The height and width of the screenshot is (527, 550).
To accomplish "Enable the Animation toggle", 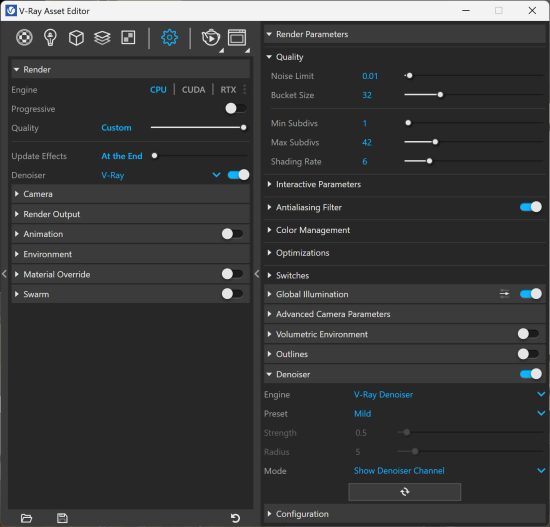I will pos(232,234).
